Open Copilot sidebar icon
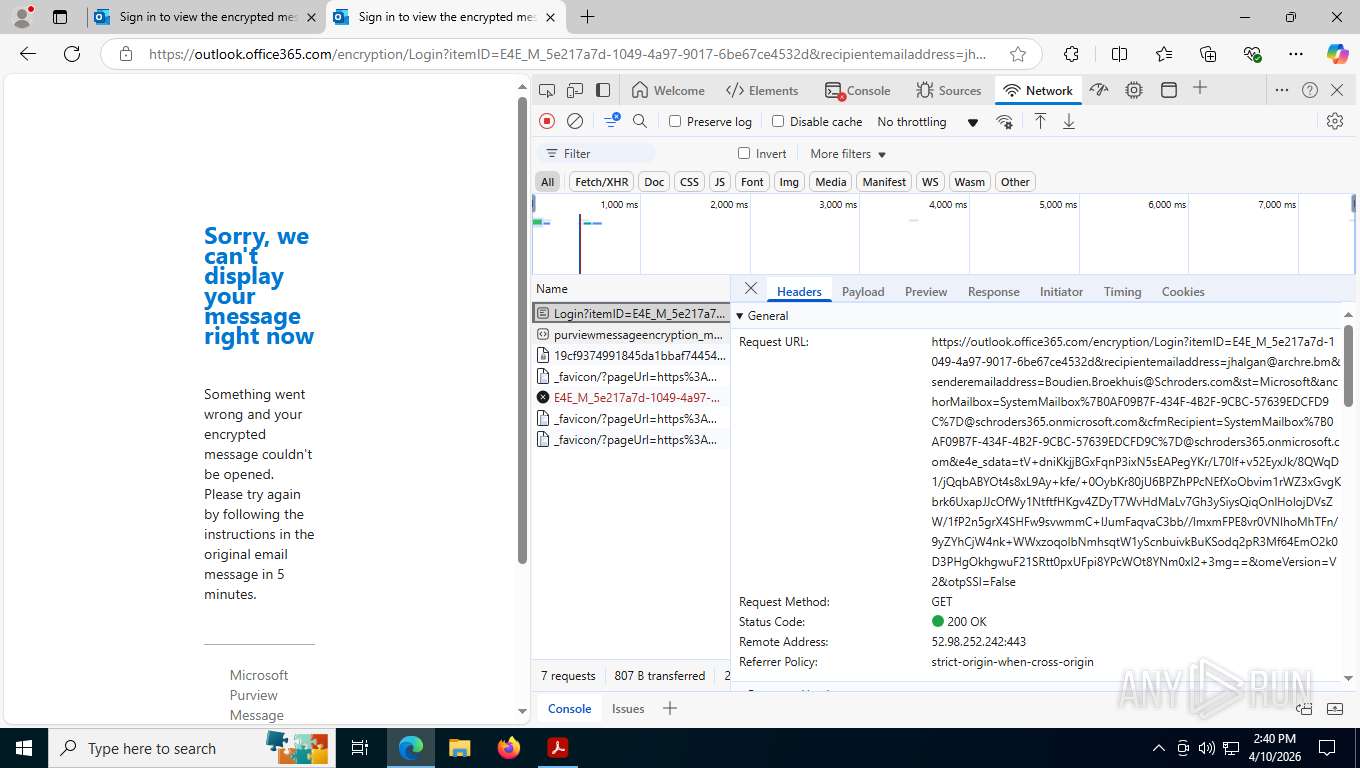The height and width of the screenshot is (768, 1360). tap(1337, 54)
